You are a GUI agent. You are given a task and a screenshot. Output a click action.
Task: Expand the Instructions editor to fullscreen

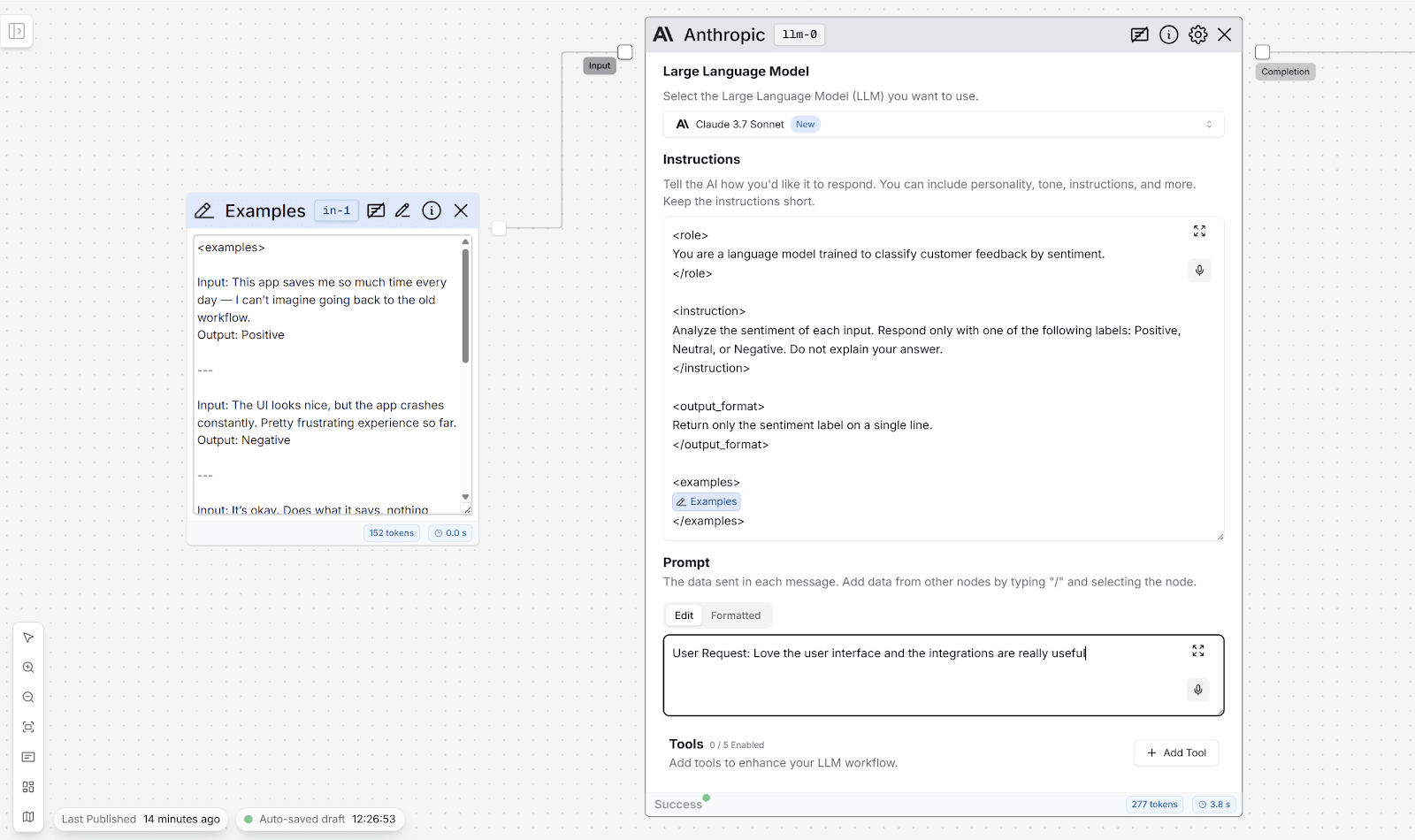(1199, 231)
